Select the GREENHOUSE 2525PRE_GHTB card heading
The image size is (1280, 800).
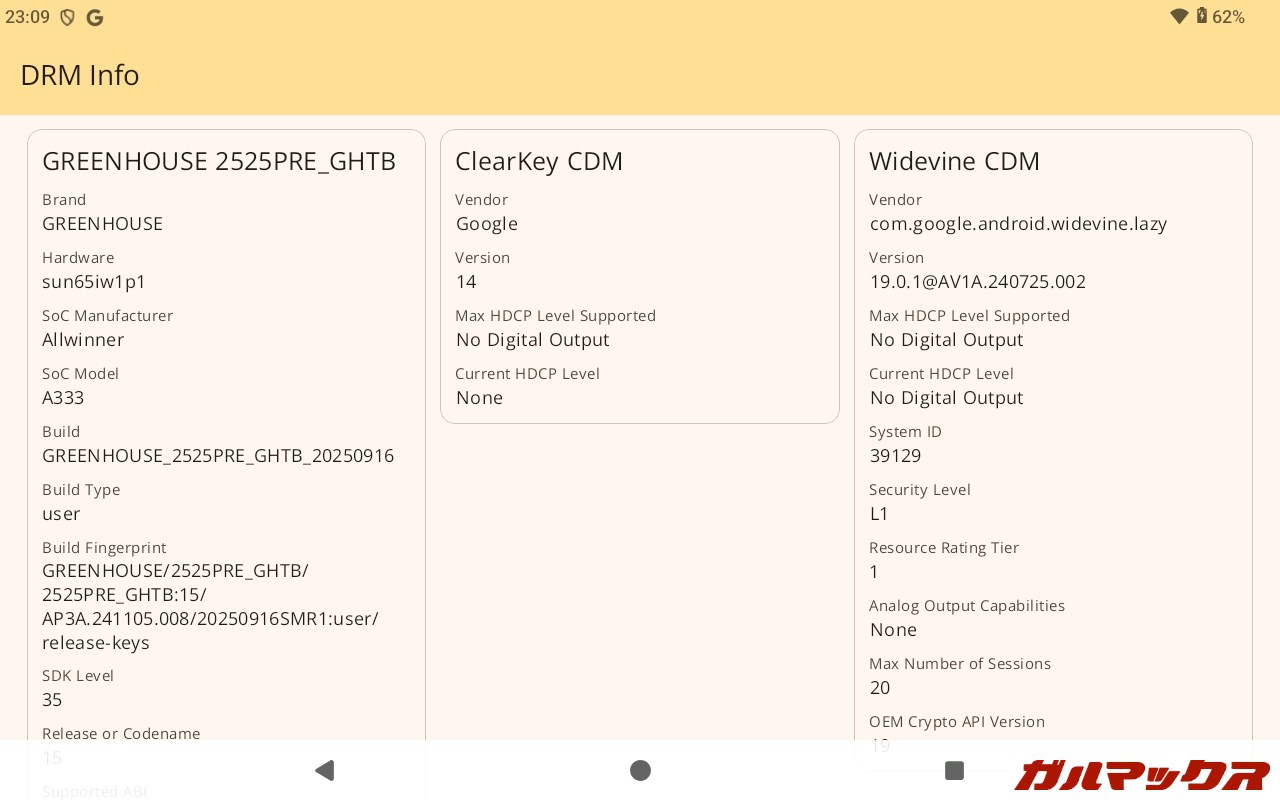coord(219,161)
